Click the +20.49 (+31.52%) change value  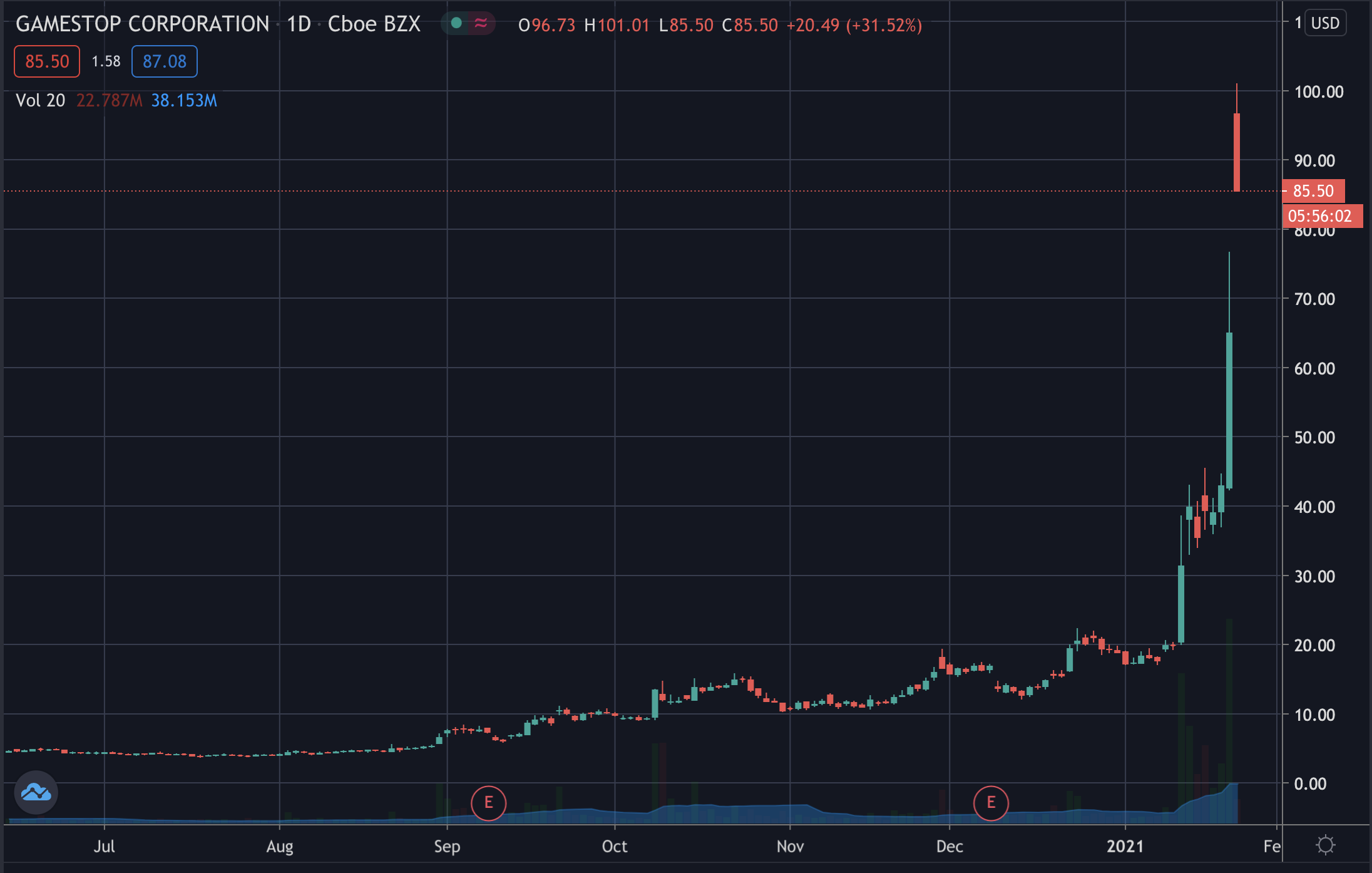point(854,25)
